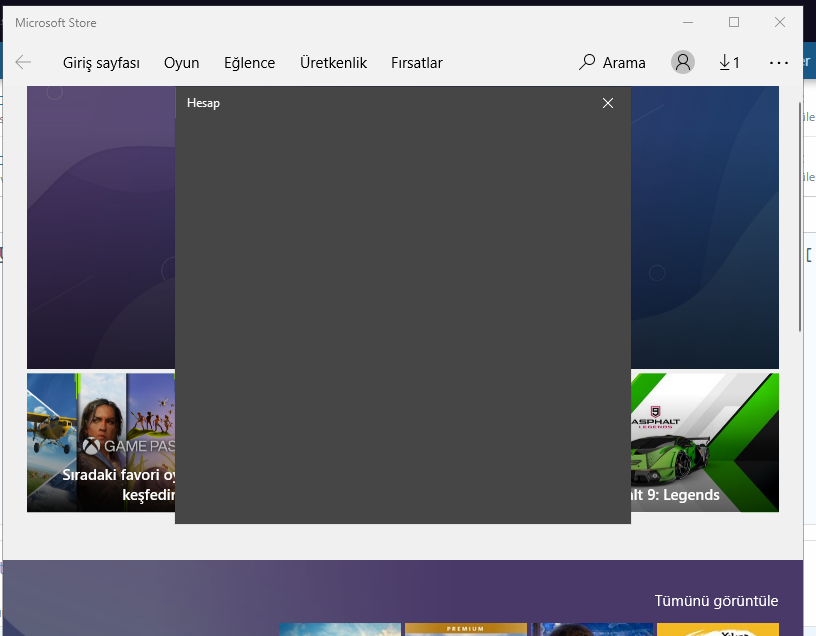816x636 pixels.
Task: Open the Xbox Game Pass promo tile
Action: (101, 442)
